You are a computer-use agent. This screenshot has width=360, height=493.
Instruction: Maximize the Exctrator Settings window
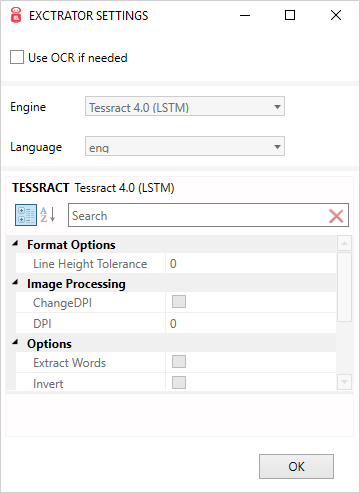pos(290,15)
